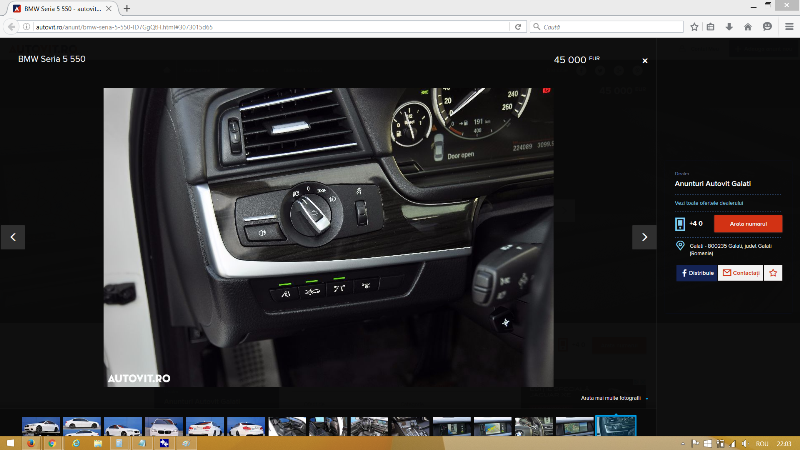Go to the previous photo in gallery
This screenshot has width=800, height=450.
pos(13,237)
